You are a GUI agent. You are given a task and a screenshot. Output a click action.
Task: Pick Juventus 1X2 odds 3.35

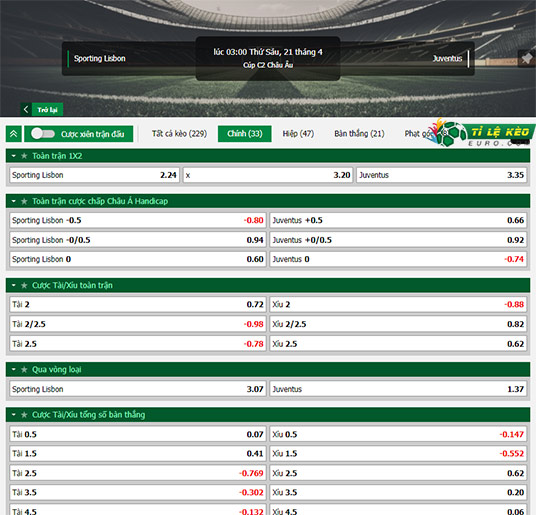tap(441, 175)
